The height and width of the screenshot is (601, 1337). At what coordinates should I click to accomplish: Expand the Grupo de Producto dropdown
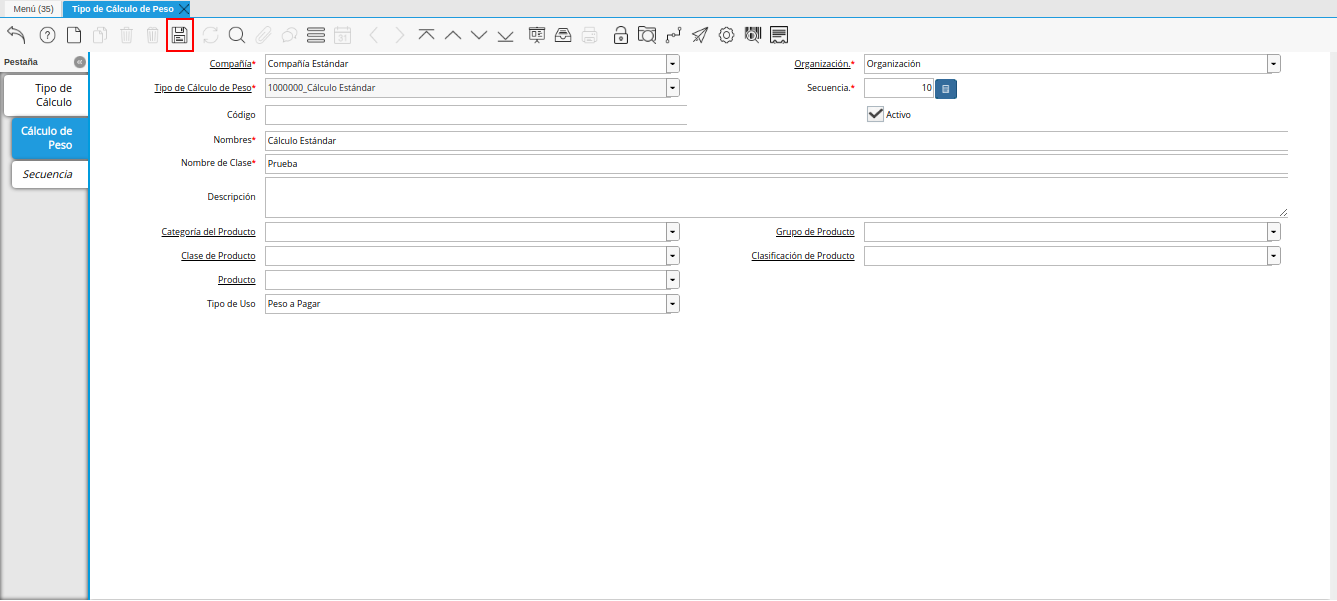click(x=1274, y=232)
